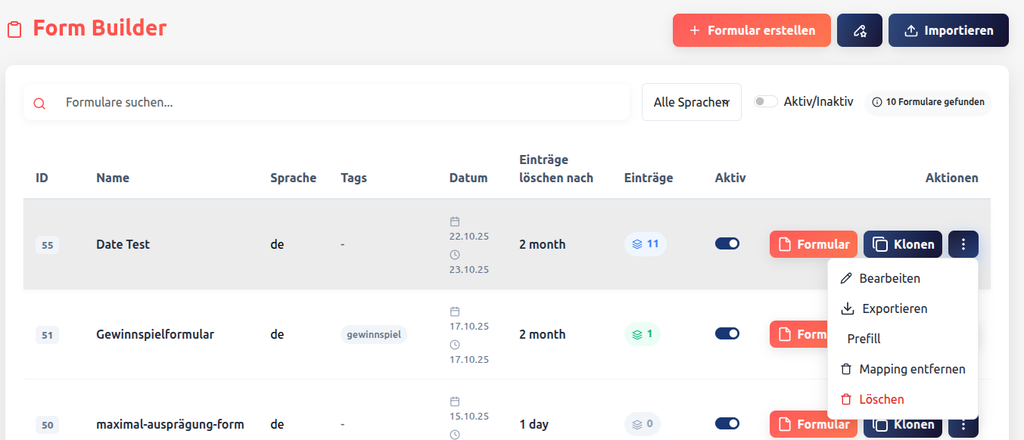Click the ID badge 55
Screen dimensions: 1024x440
click(47, 245)
